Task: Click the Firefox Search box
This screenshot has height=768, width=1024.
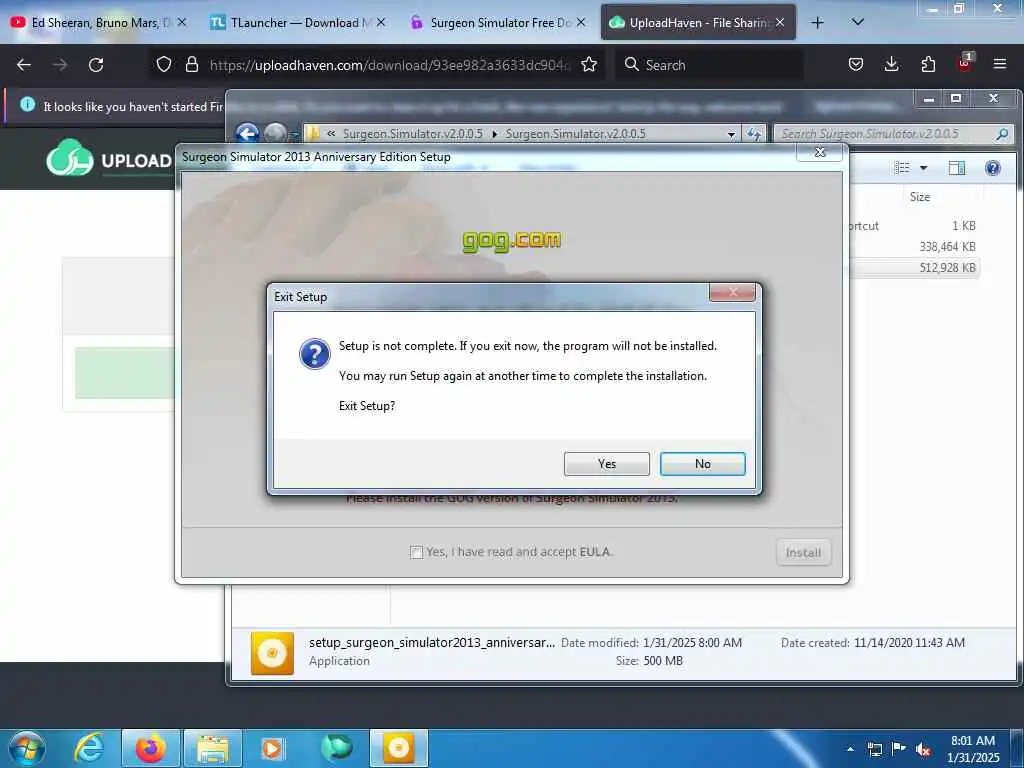Action: (x=711, y=65)
